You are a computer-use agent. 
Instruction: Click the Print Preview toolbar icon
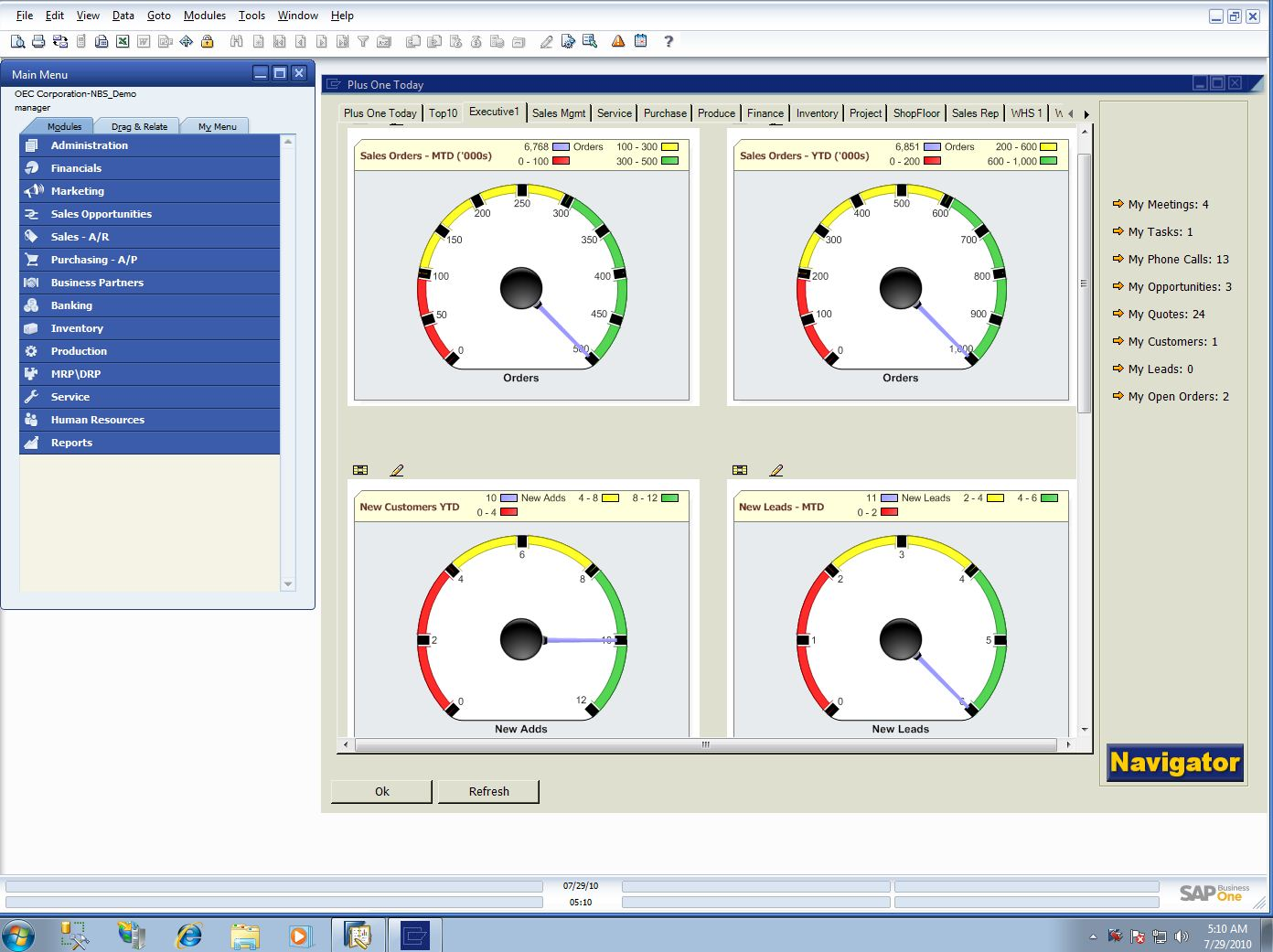(x=17, y=41)
